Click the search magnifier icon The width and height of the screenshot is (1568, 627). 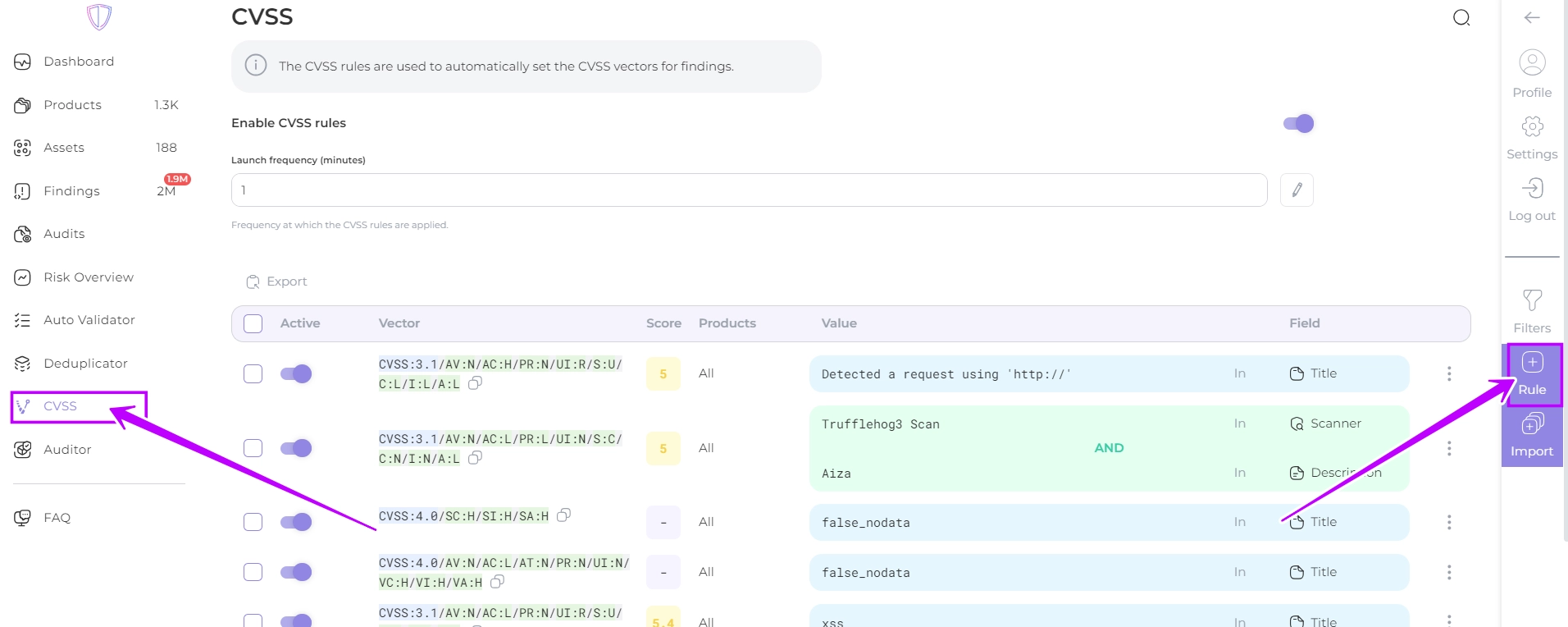1461,18
